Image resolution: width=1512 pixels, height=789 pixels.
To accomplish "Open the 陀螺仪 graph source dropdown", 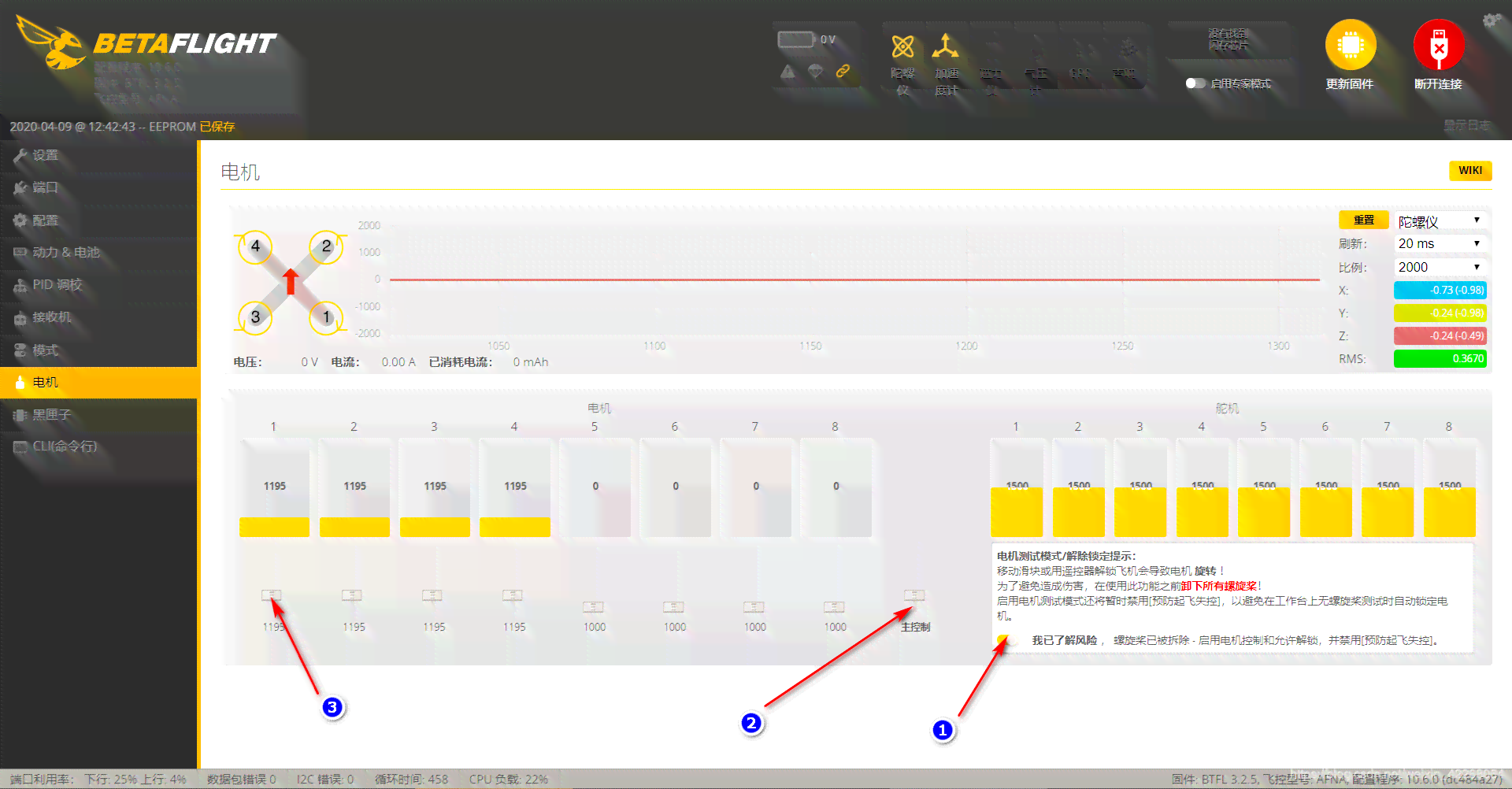I will pyautogui.click(x=1440, y=221).
